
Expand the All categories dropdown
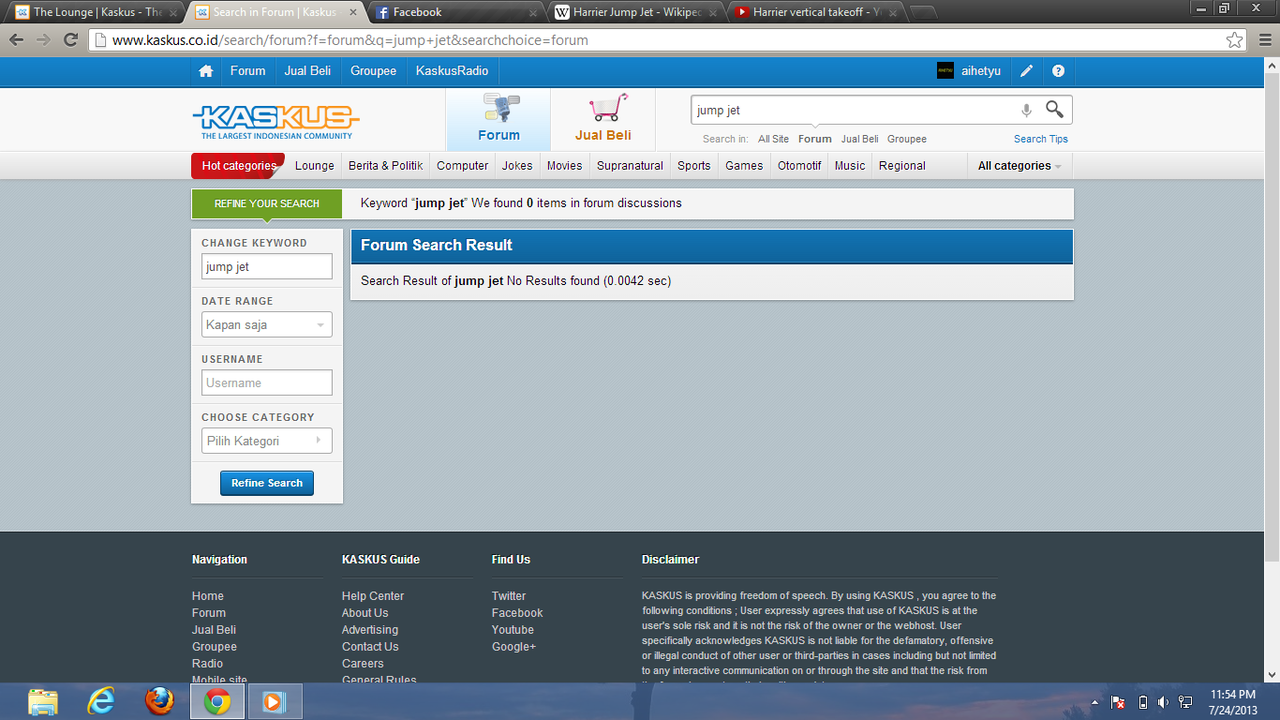click(1019, 166)
